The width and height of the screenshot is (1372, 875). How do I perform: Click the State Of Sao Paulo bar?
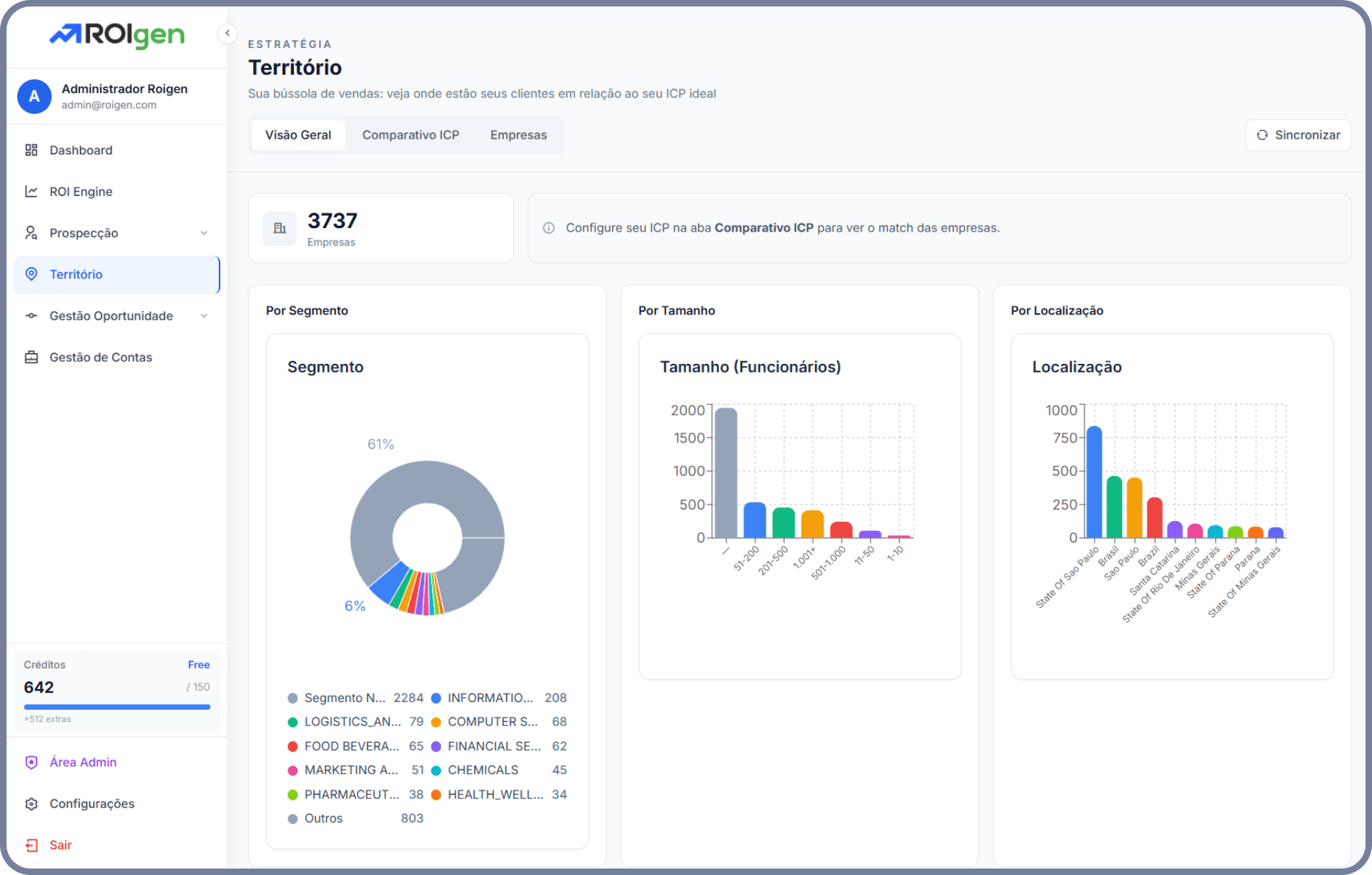pyautogui.click(x=1094, y=483)
